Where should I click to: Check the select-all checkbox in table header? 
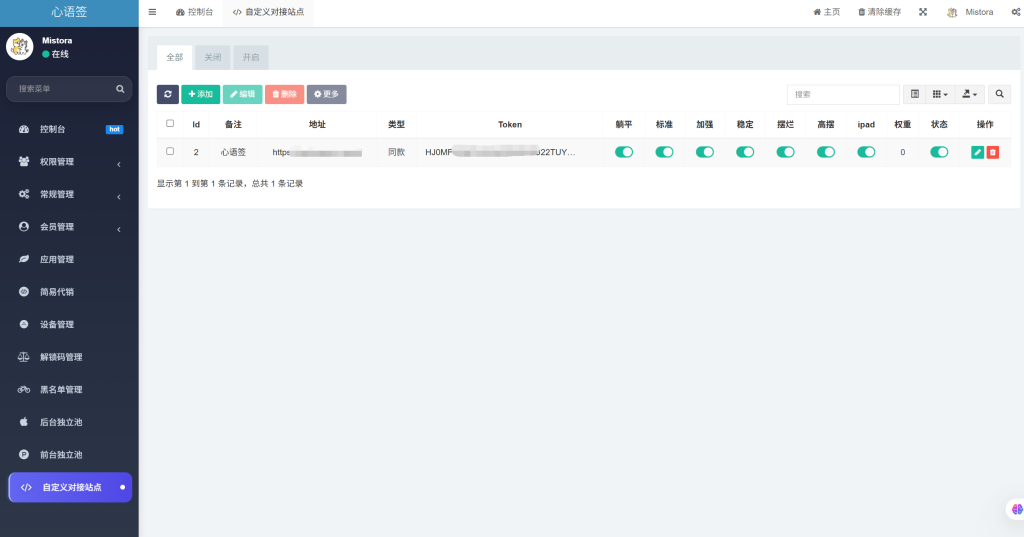point(170,124)
